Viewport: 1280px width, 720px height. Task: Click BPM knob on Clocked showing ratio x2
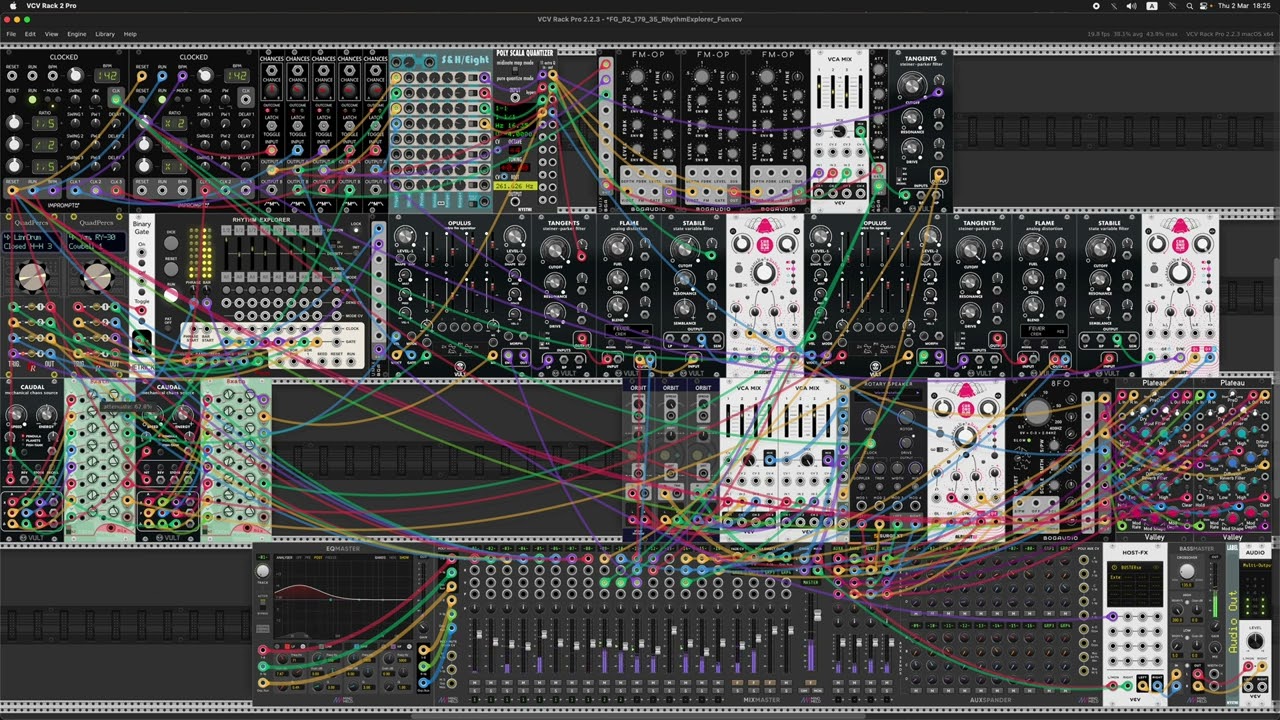click(206, 76)
